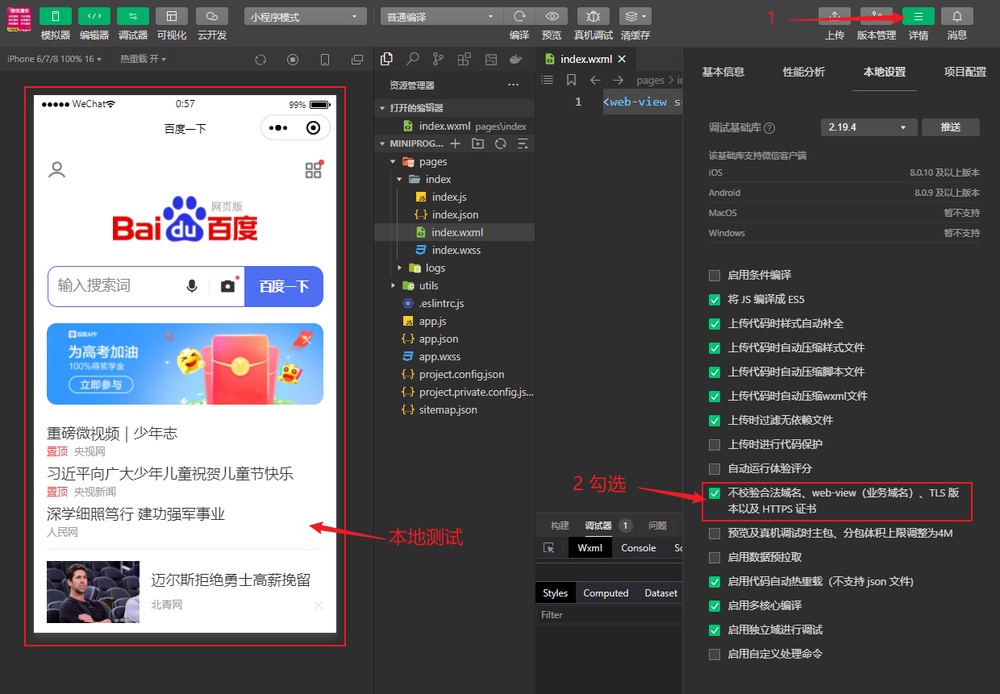
Task: Click the 上传 upload icon
Action: (834, 16)
